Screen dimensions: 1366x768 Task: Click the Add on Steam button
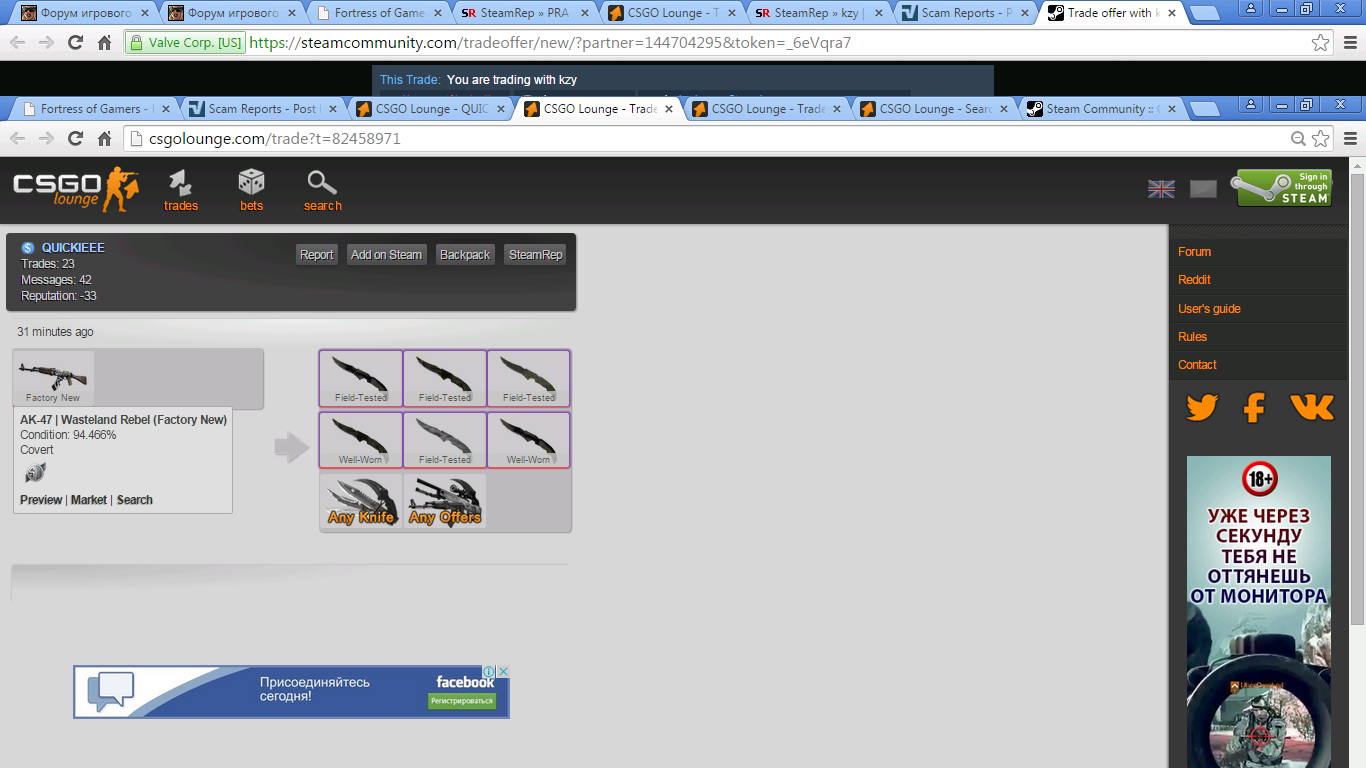pos(386,255)
